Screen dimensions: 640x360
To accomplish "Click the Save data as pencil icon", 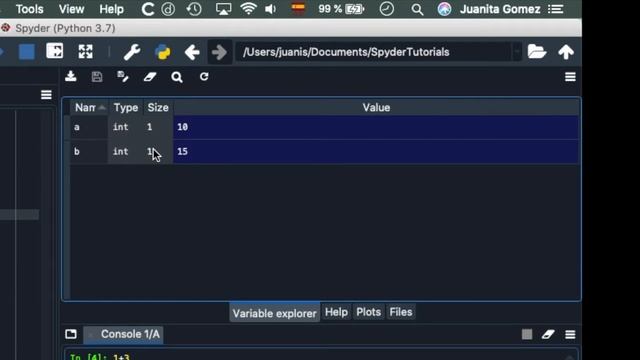I will (123, 76).
